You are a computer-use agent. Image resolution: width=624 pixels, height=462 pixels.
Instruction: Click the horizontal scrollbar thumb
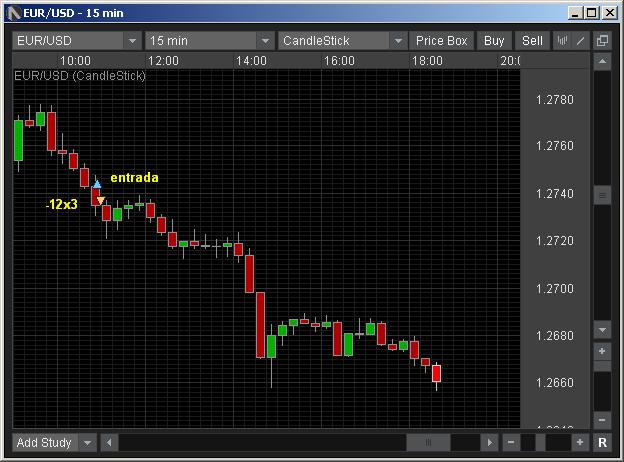[x=429, y=442]
